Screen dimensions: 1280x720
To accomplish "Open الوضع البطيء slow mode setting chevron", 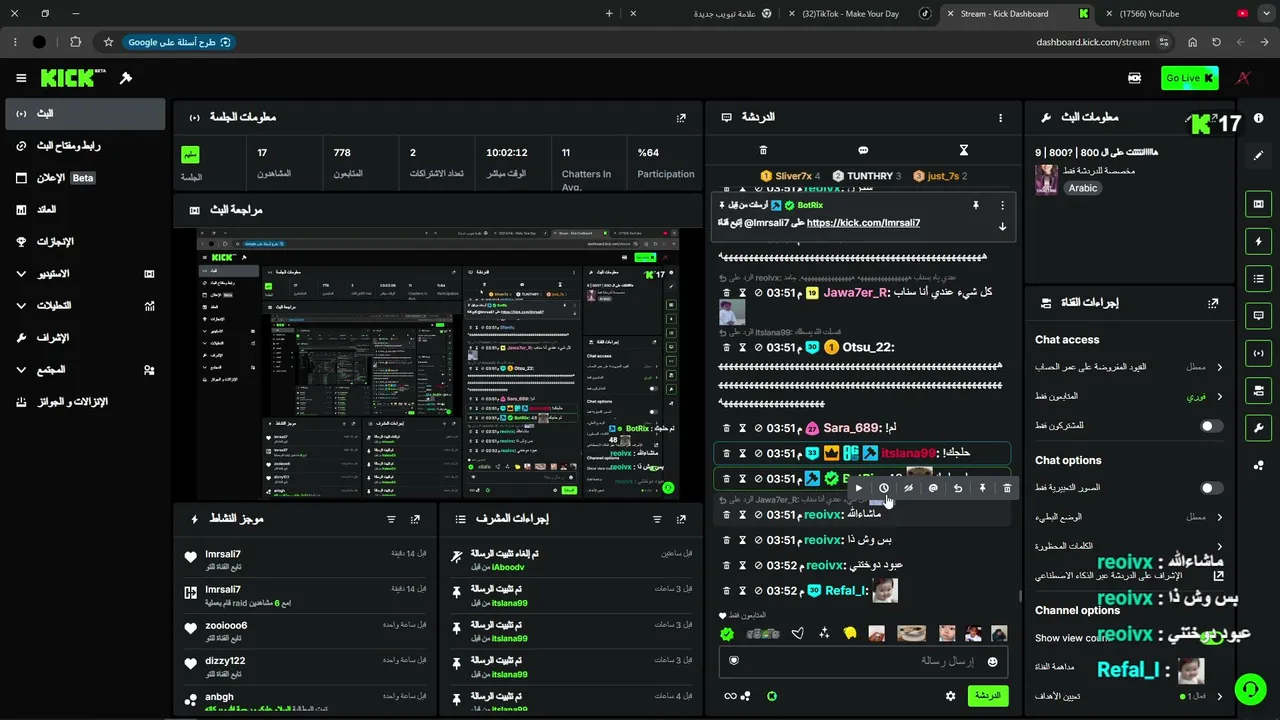I will coord(1219,517).
